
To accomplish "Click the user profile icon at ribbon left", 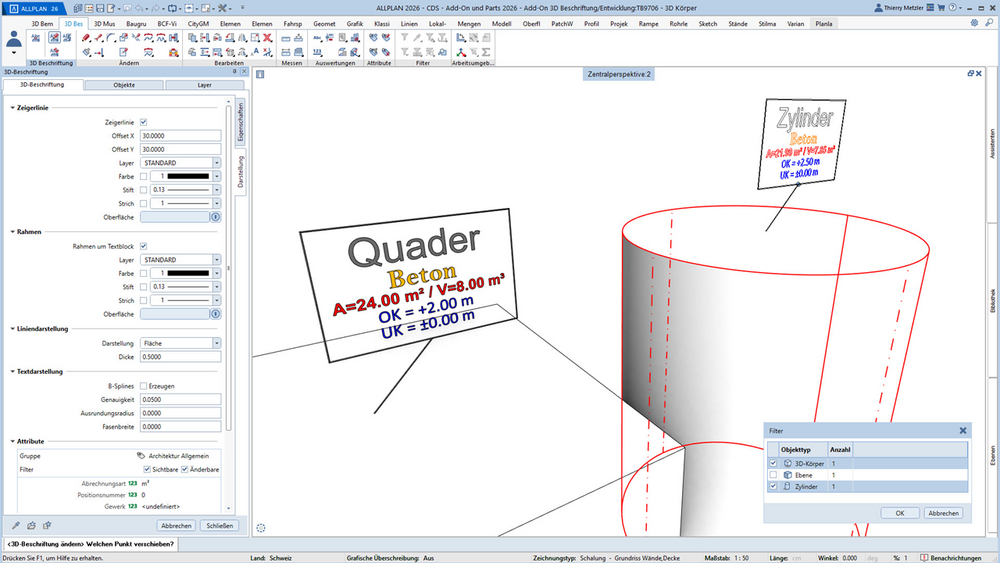I will [14, 40].
